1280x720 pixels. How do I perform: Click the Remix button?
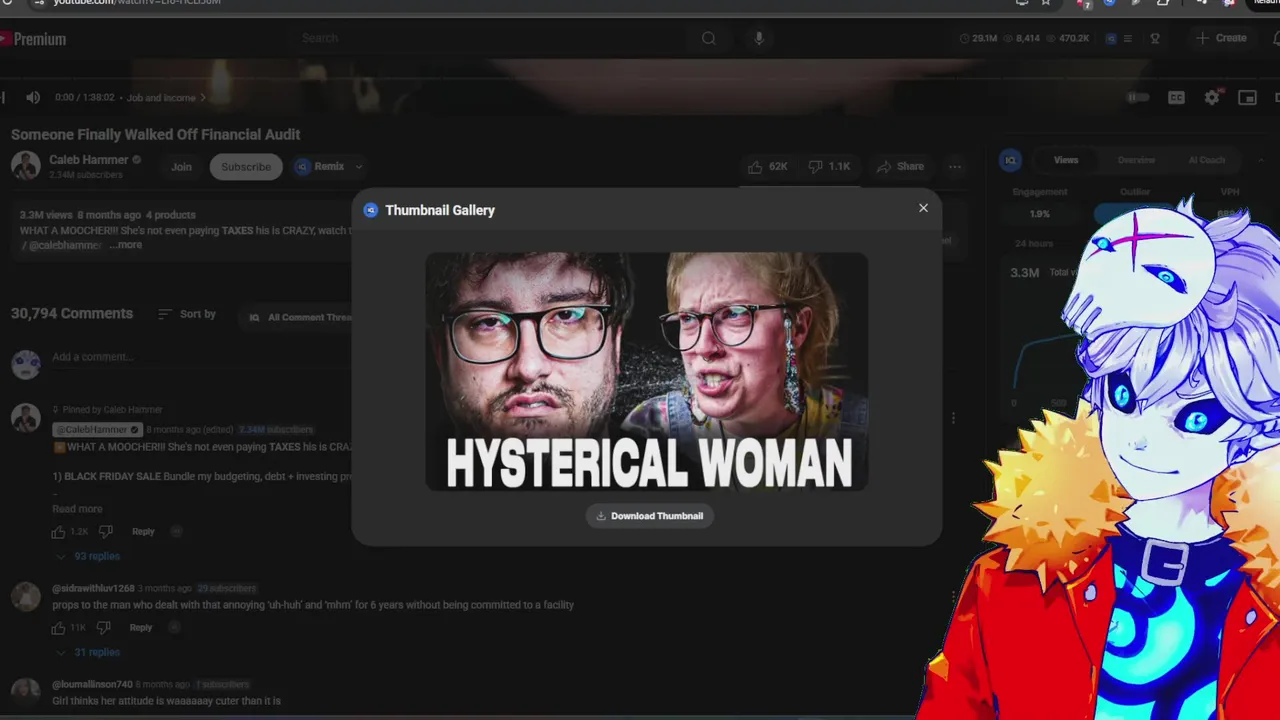click(x=319, y=167)
